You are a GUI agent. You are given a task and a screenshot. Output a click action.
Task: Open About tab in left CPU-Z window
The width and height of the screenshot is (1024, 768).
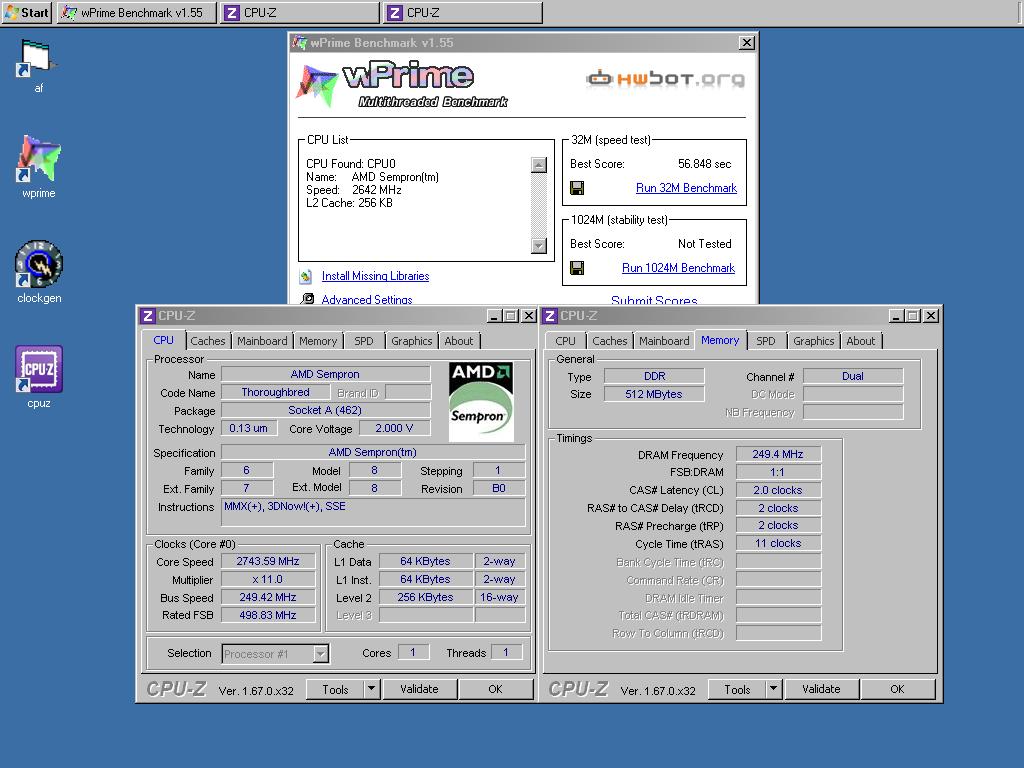point(458,341)
